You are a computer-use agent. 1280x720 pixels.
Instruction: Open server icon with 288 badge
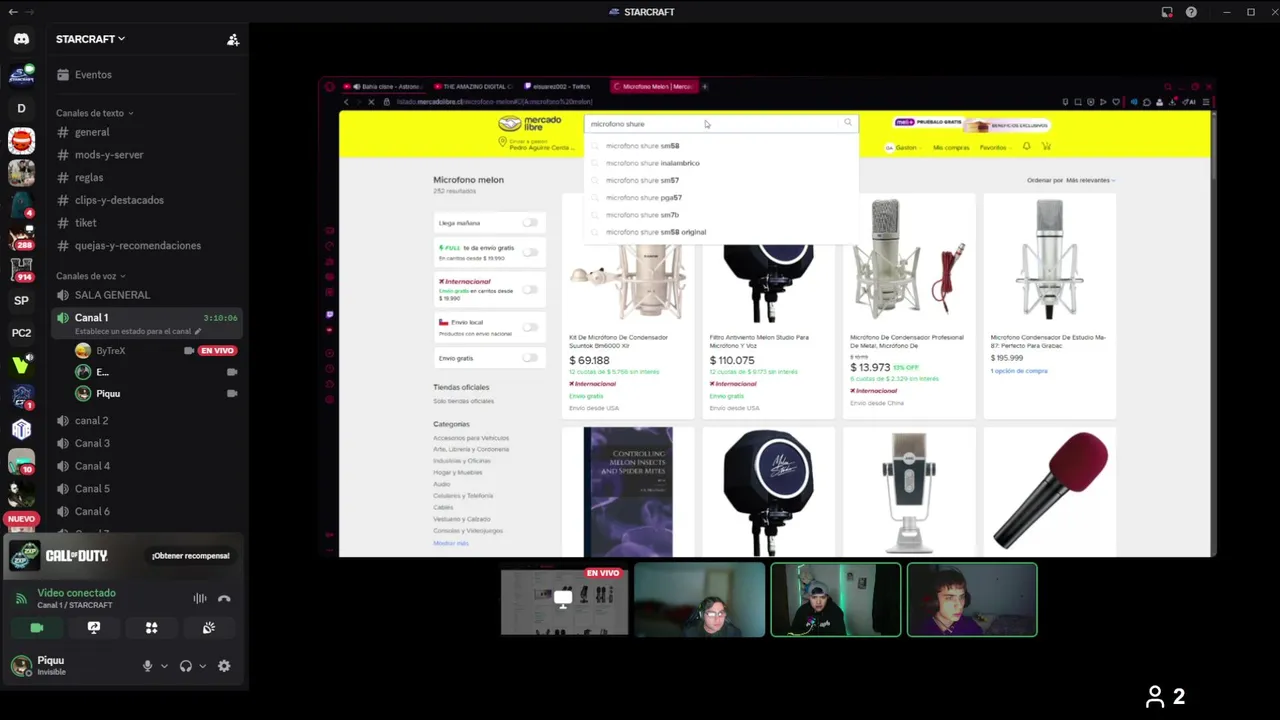[21, 237]
